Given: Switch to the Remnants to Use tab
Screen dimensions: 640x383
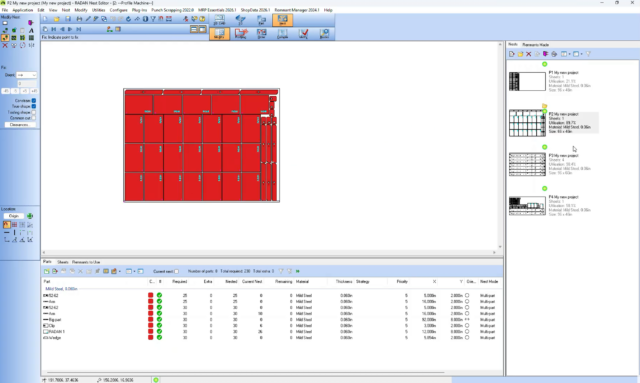Looking at the screenshot, I should [x=86, y=262].
